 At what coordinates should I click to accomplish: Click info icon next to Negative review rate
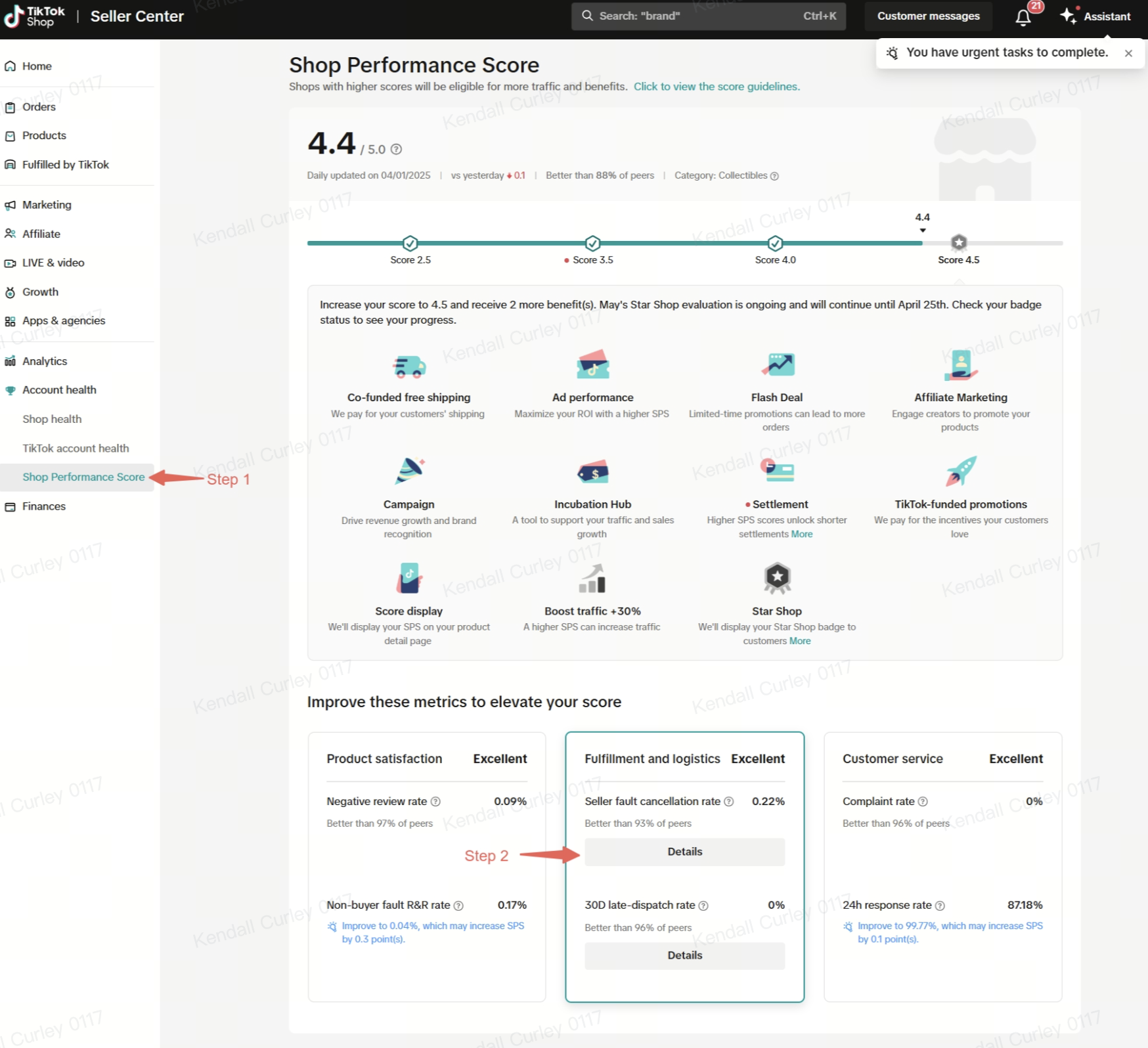[x=435, y=802]
